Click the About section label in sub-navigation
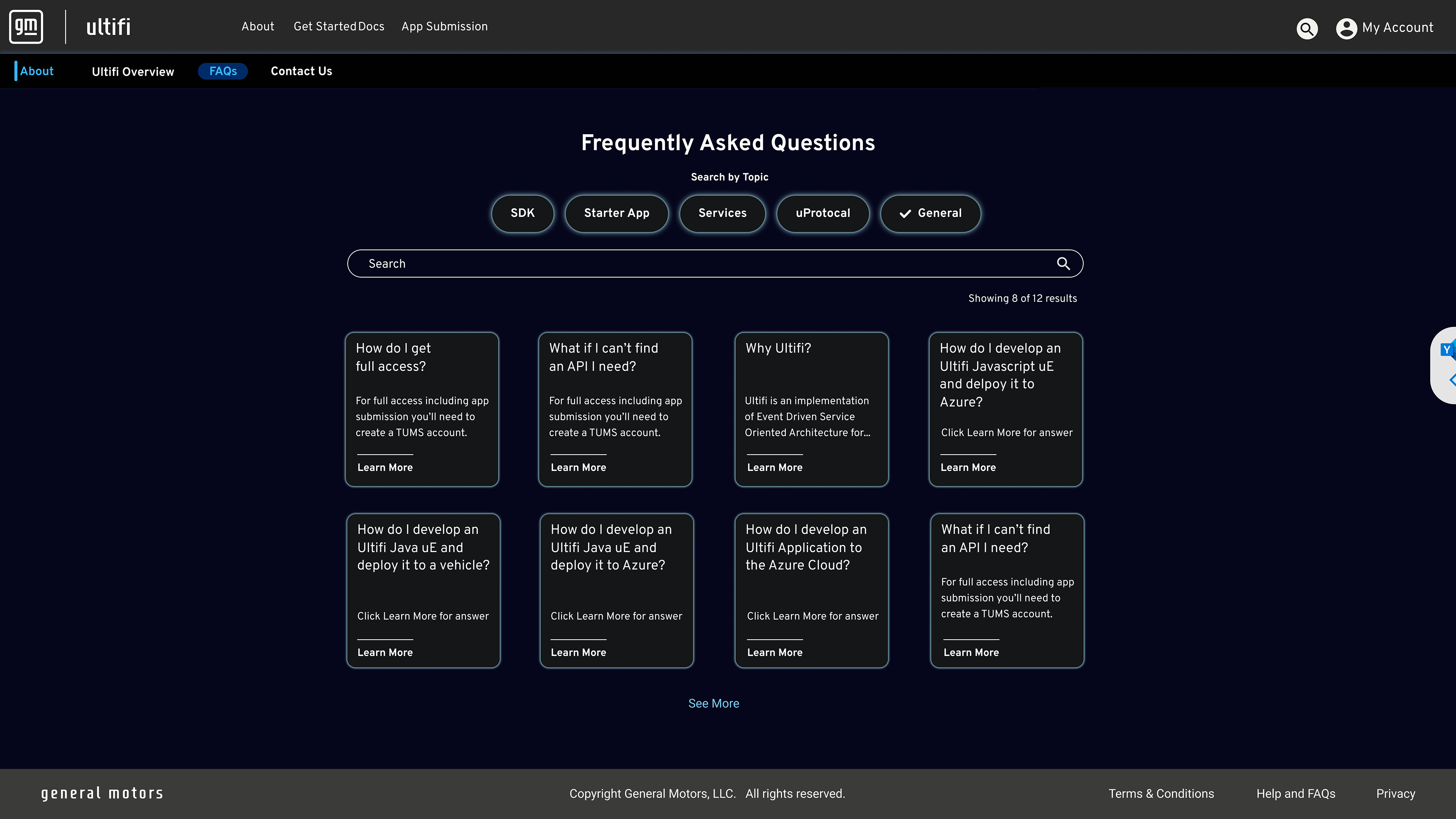The image size is (1456, 819). click(x=37, y=71)
